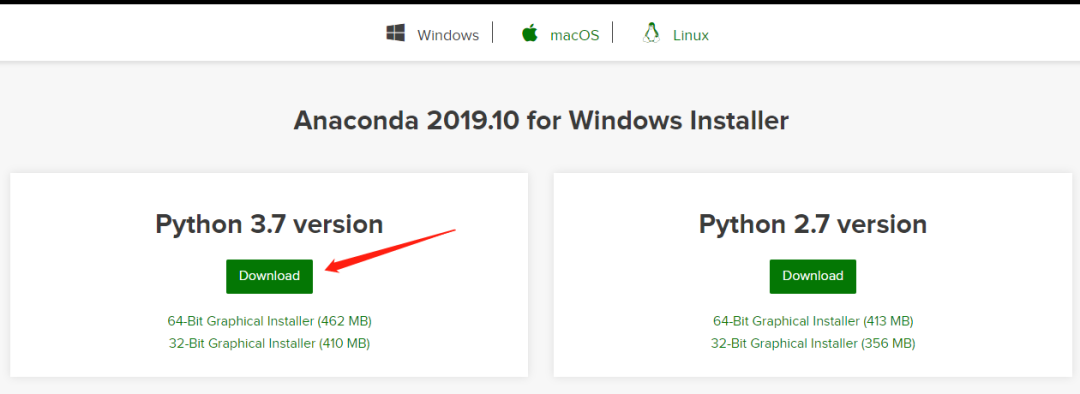
Task: Open 64-Bit Graphical Installer (413 MB) link
Action: pos(813,321)
